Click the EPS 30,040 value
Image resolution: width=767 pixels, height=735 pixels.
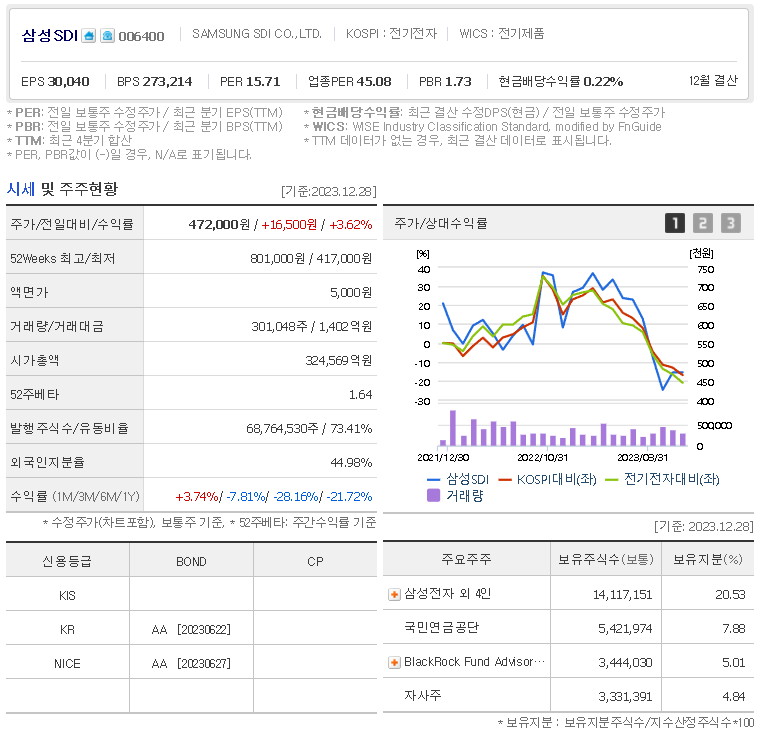click(x=68, y=82)
